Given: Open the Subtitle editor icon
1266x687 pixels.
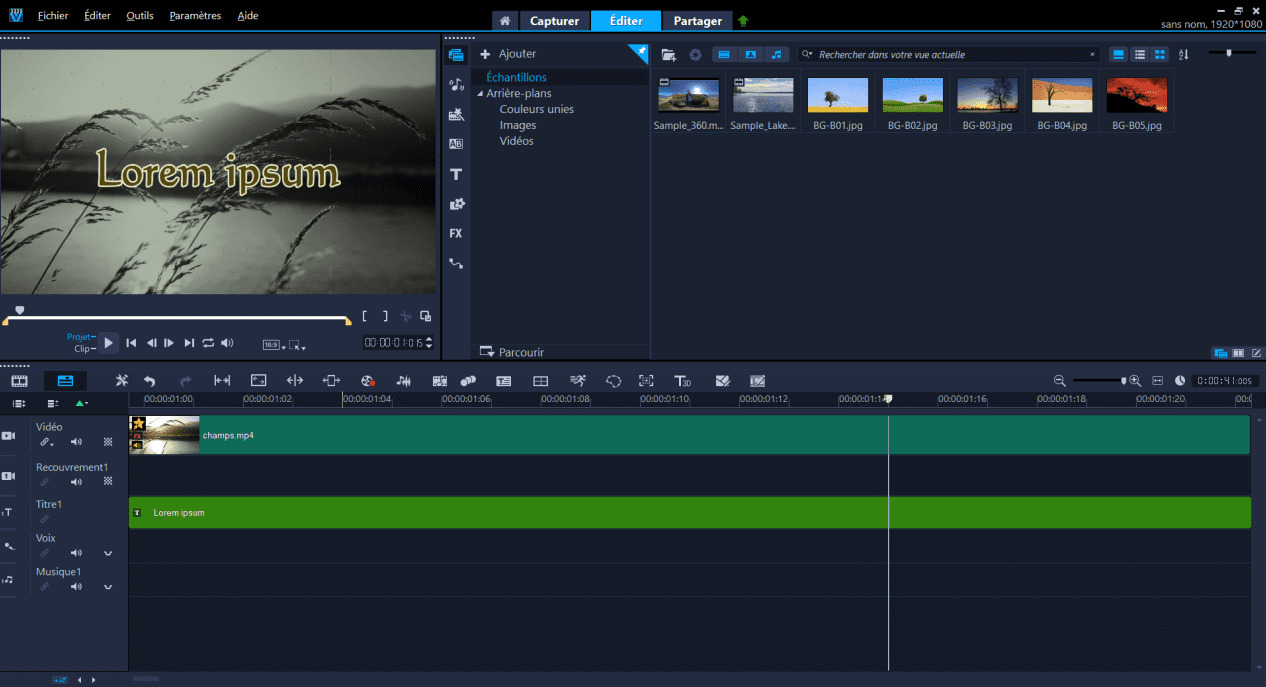Looking at the screenshot, I should pos(504,381).
